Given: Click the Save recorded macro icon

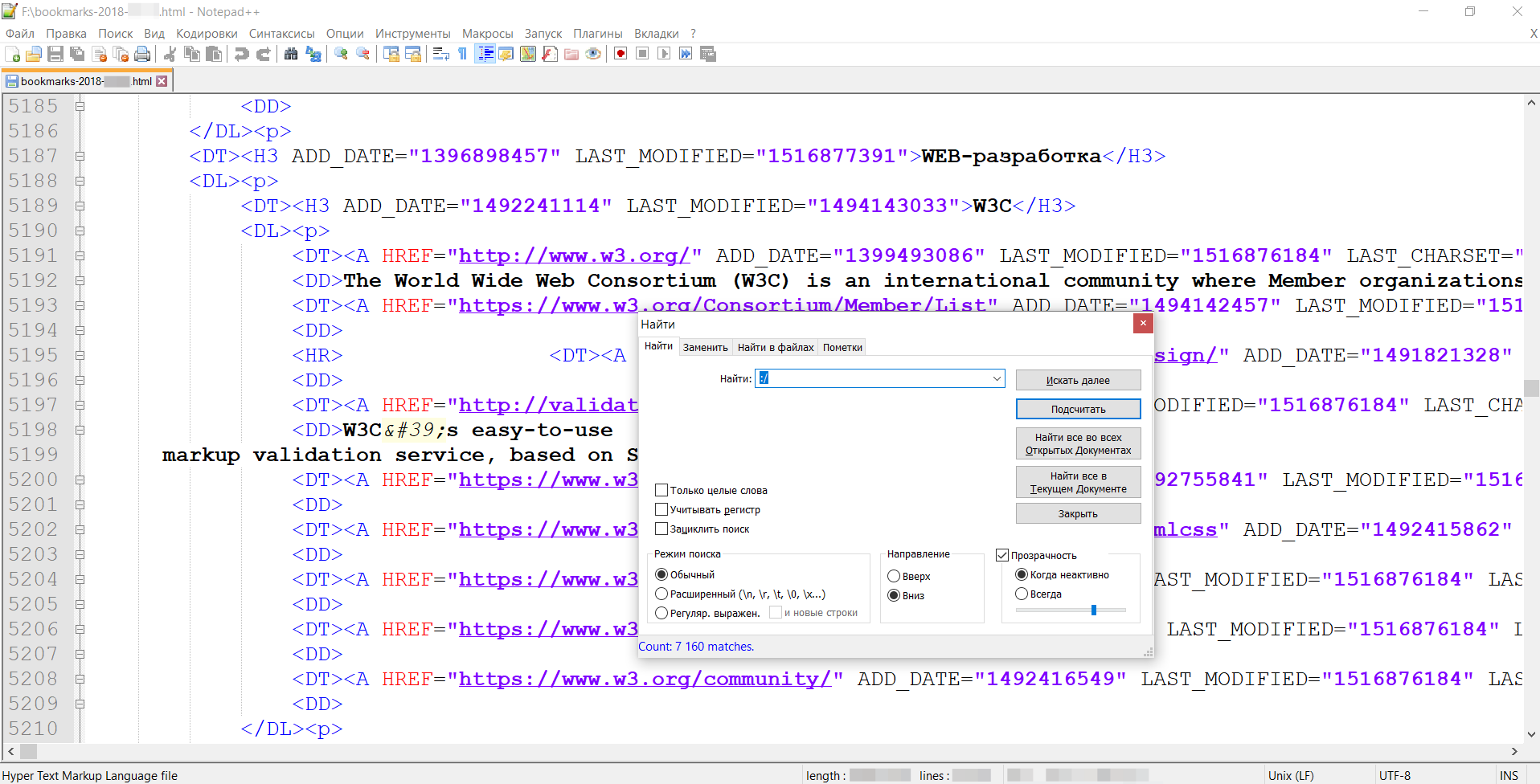Looking at the screenshot, I should coord(708,54).
